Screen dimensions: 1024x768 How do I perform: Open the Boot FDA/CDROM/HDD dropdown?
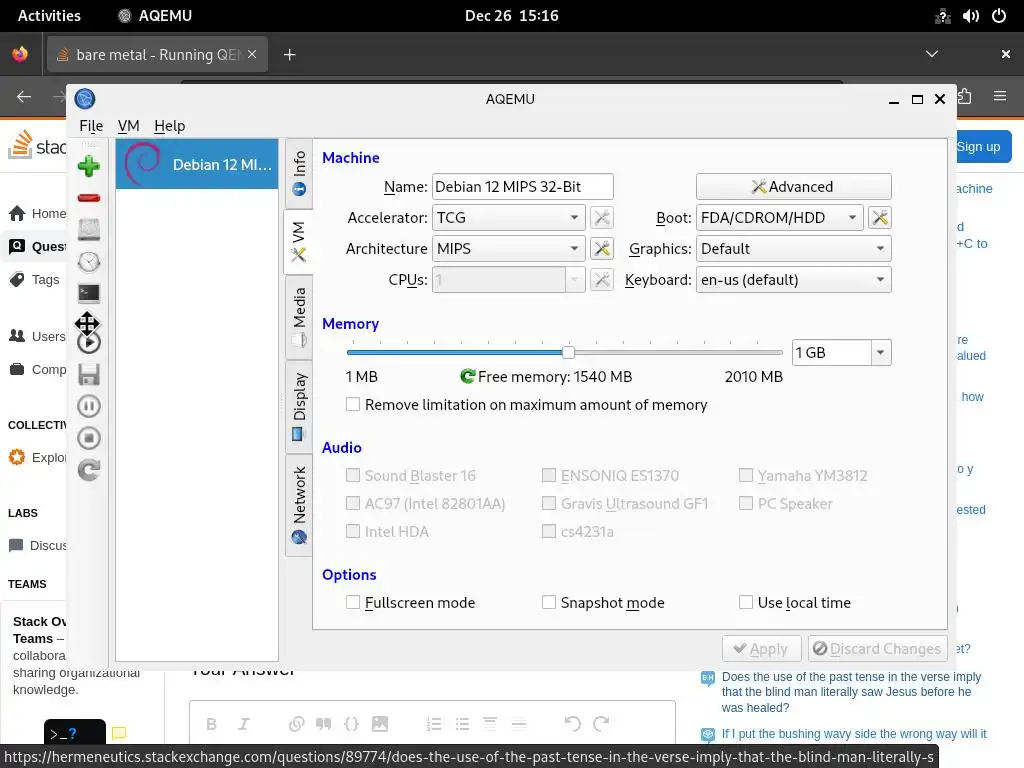coord(779,217)
